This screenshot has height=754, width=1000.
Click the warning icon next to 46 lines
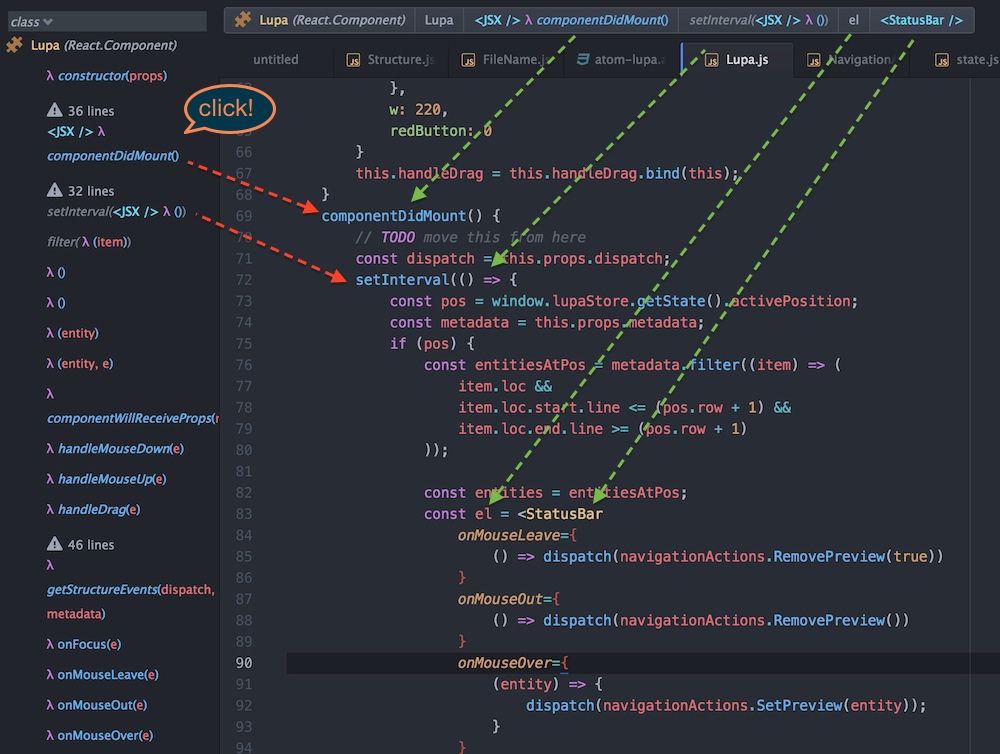(x=55, y=544)
